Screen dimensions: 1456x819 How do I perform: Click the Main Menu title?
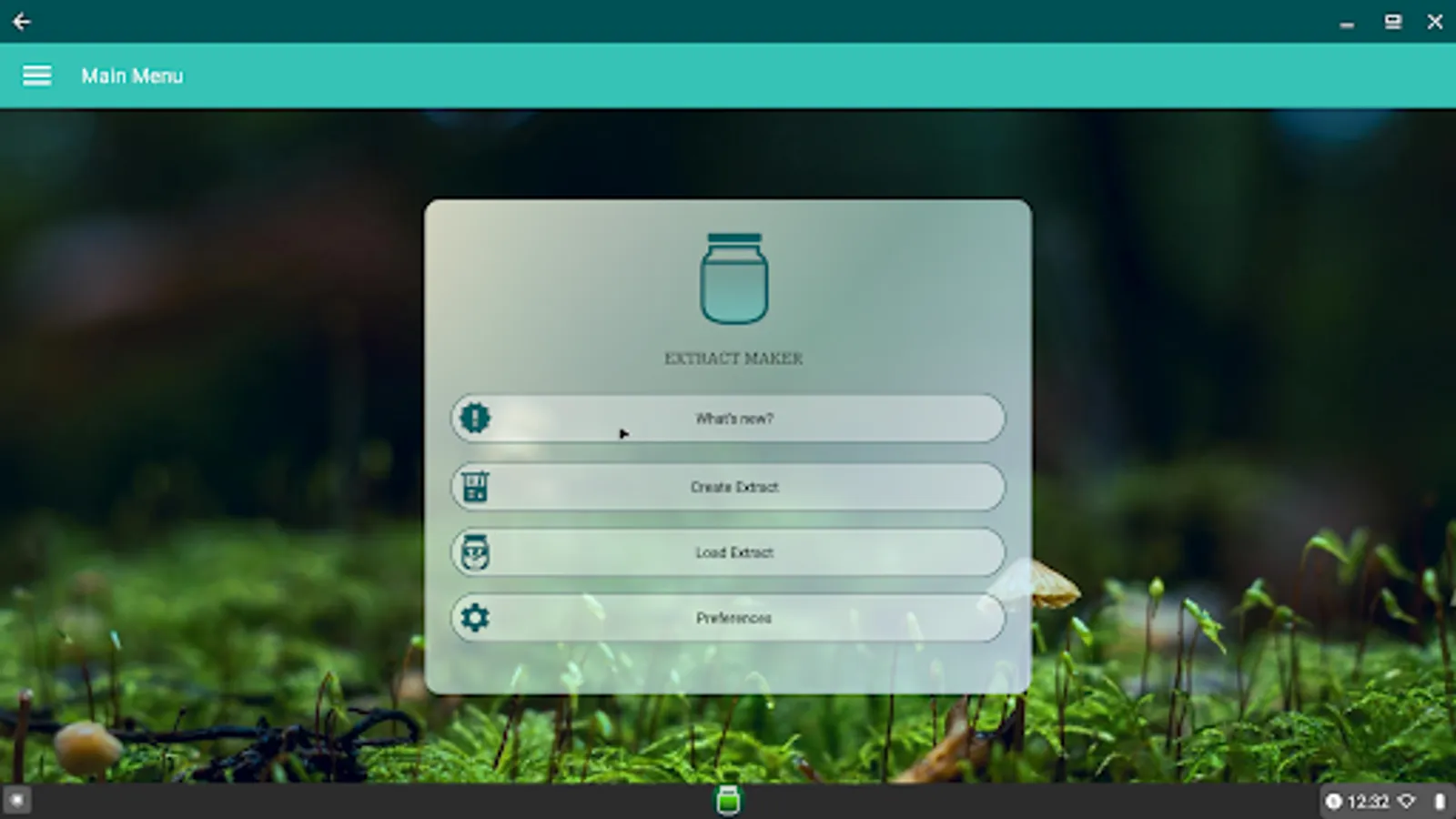click(x=132, y=76)
